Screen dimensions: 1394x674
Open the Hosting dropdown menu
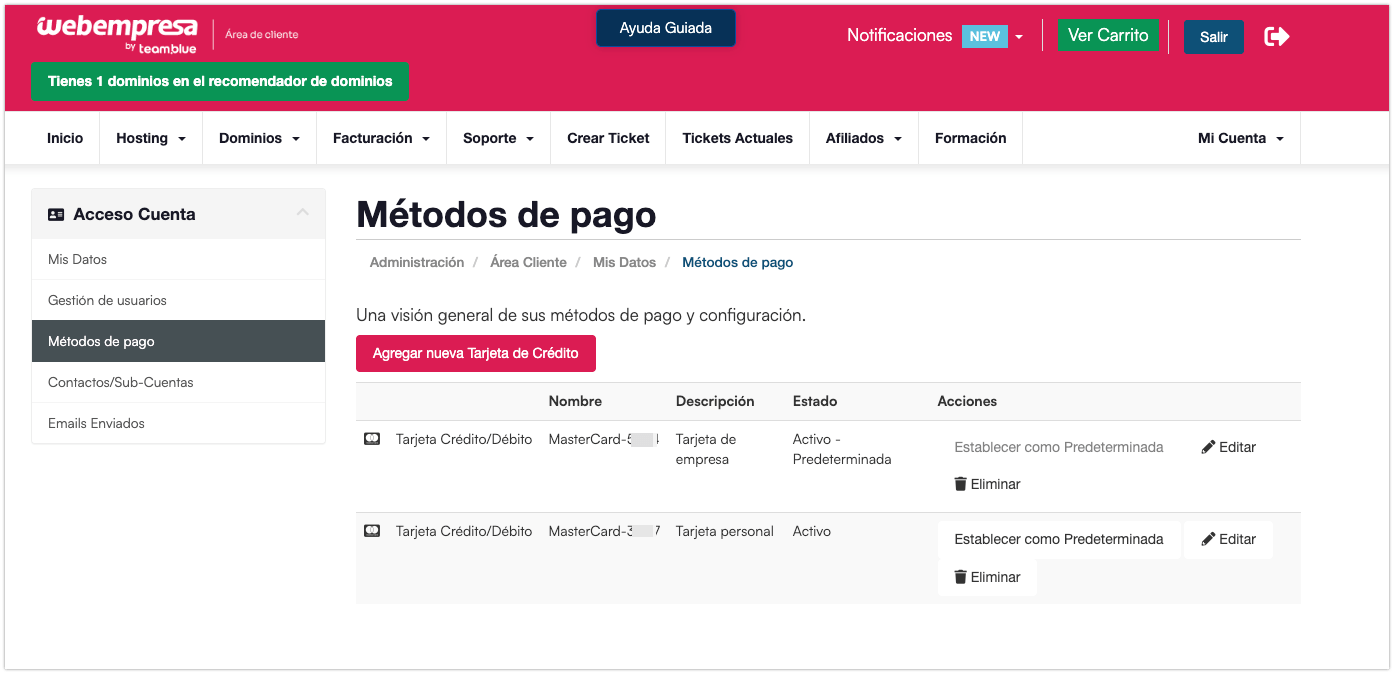click(151, 138)
